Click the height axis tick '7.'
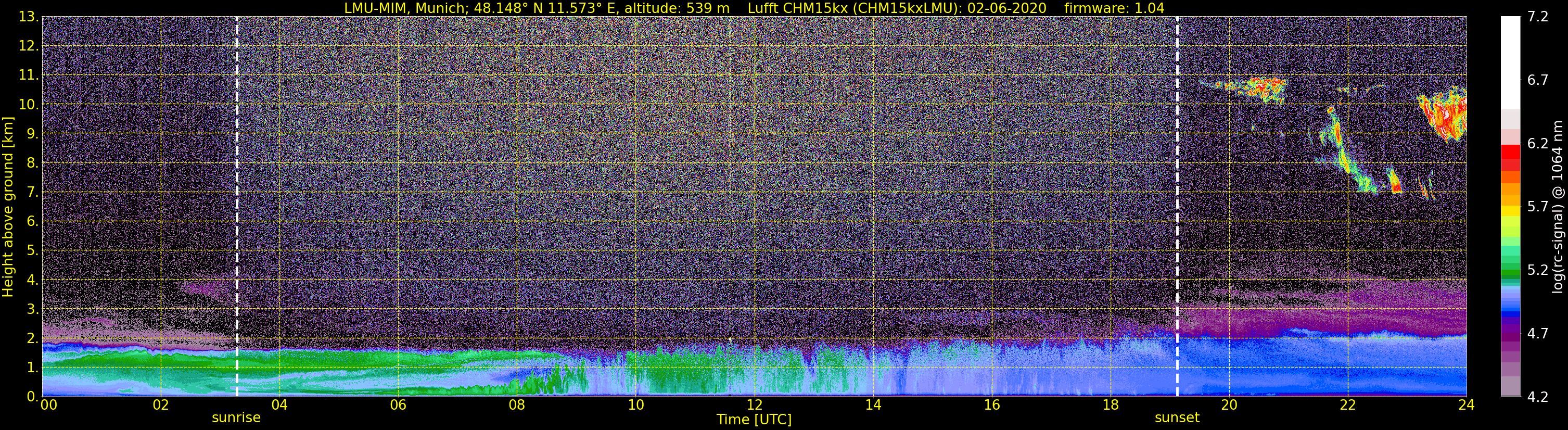 click(x=32, y=193)
